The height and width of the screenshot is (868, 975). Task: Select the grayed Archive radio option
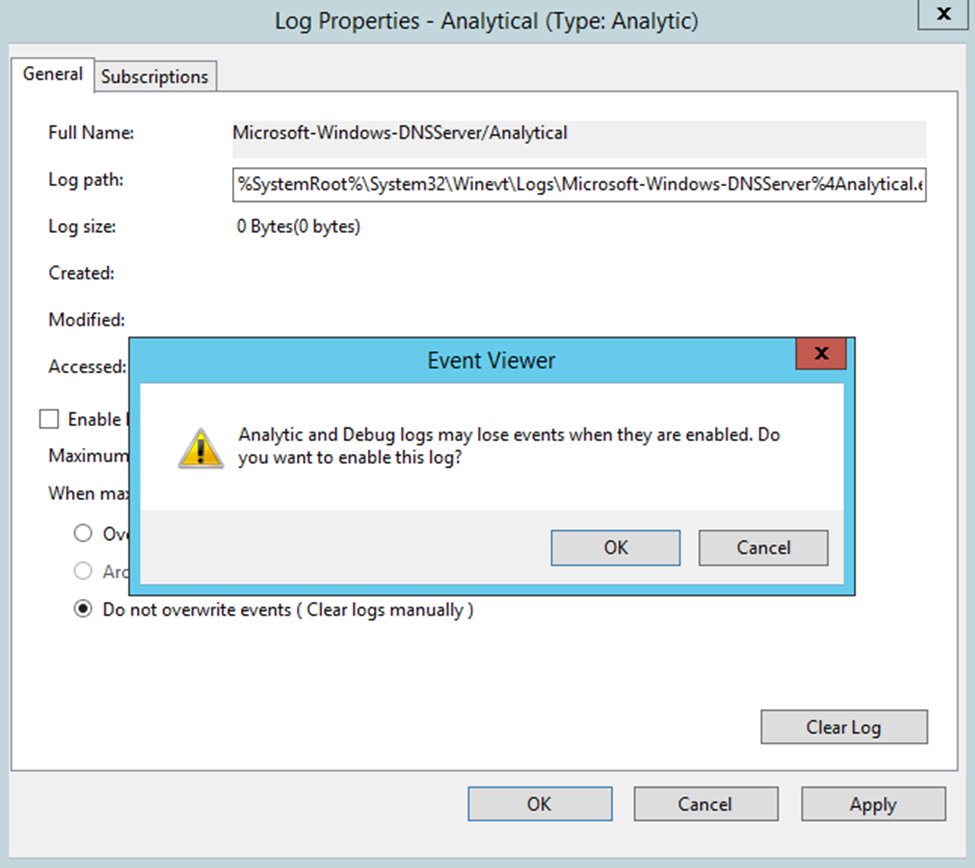(83, 571)
